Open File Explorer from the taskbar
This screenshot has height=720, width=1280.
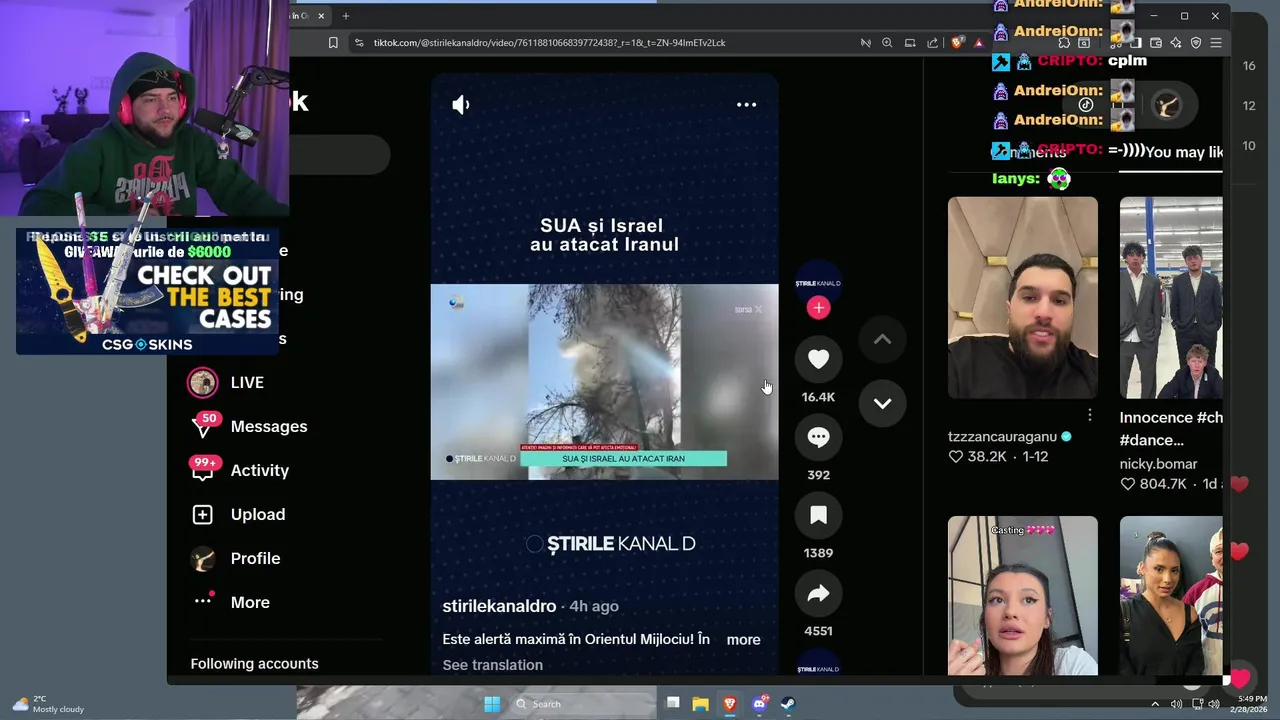[701, 704]
